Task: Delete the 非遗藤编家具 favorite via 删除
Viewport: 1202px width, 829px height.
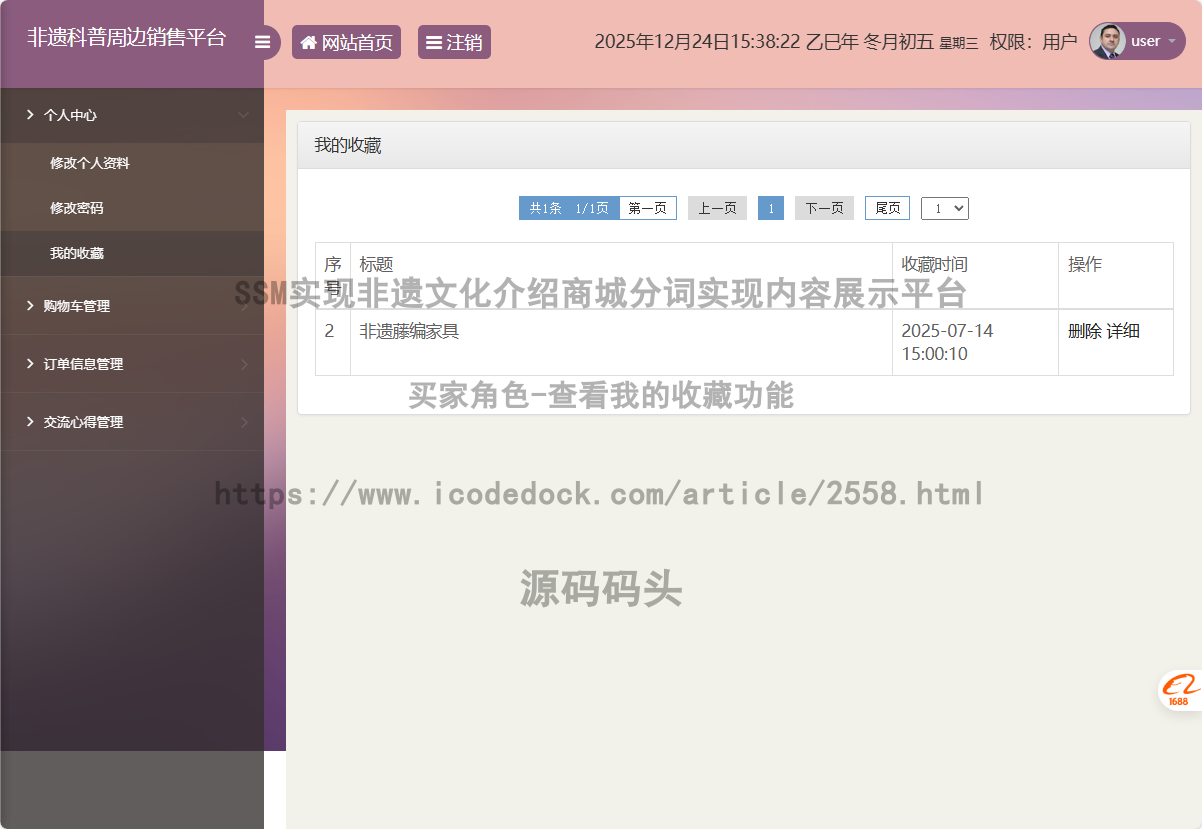Action: (x=1084, y=331)
